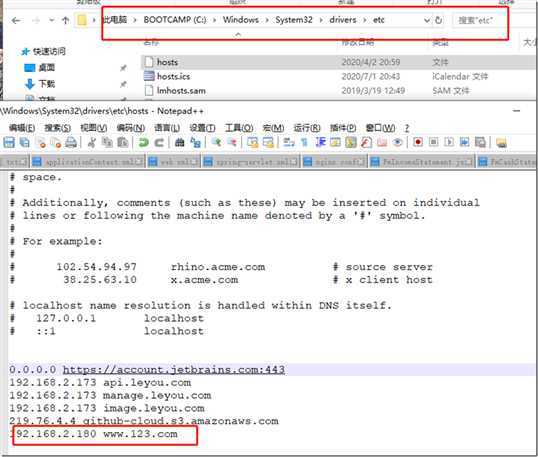Click macro playback icon
Viewport: 538px width, 457px height.
[449, 142]
